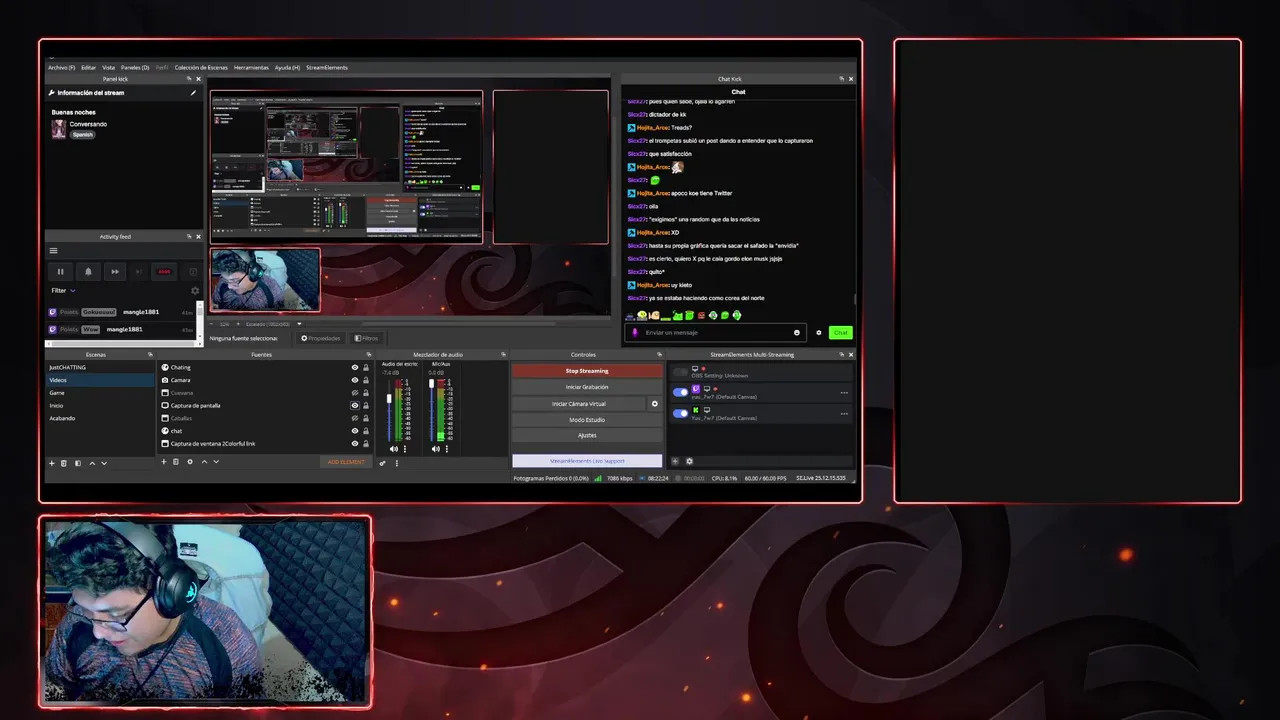The width and height of the screenshot is (1280, 720).
Task: Open the Activity feed hamburger menu
Action: (x=53, y=251)
